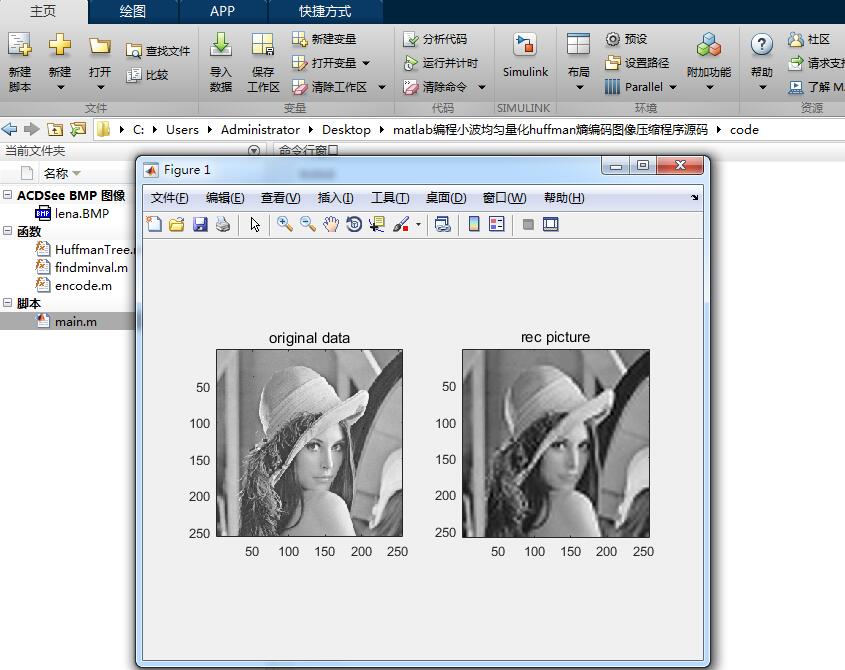Toggle the Rotate 3D tool
Viewport: 845px width, 670px height.
pos(354,224)
